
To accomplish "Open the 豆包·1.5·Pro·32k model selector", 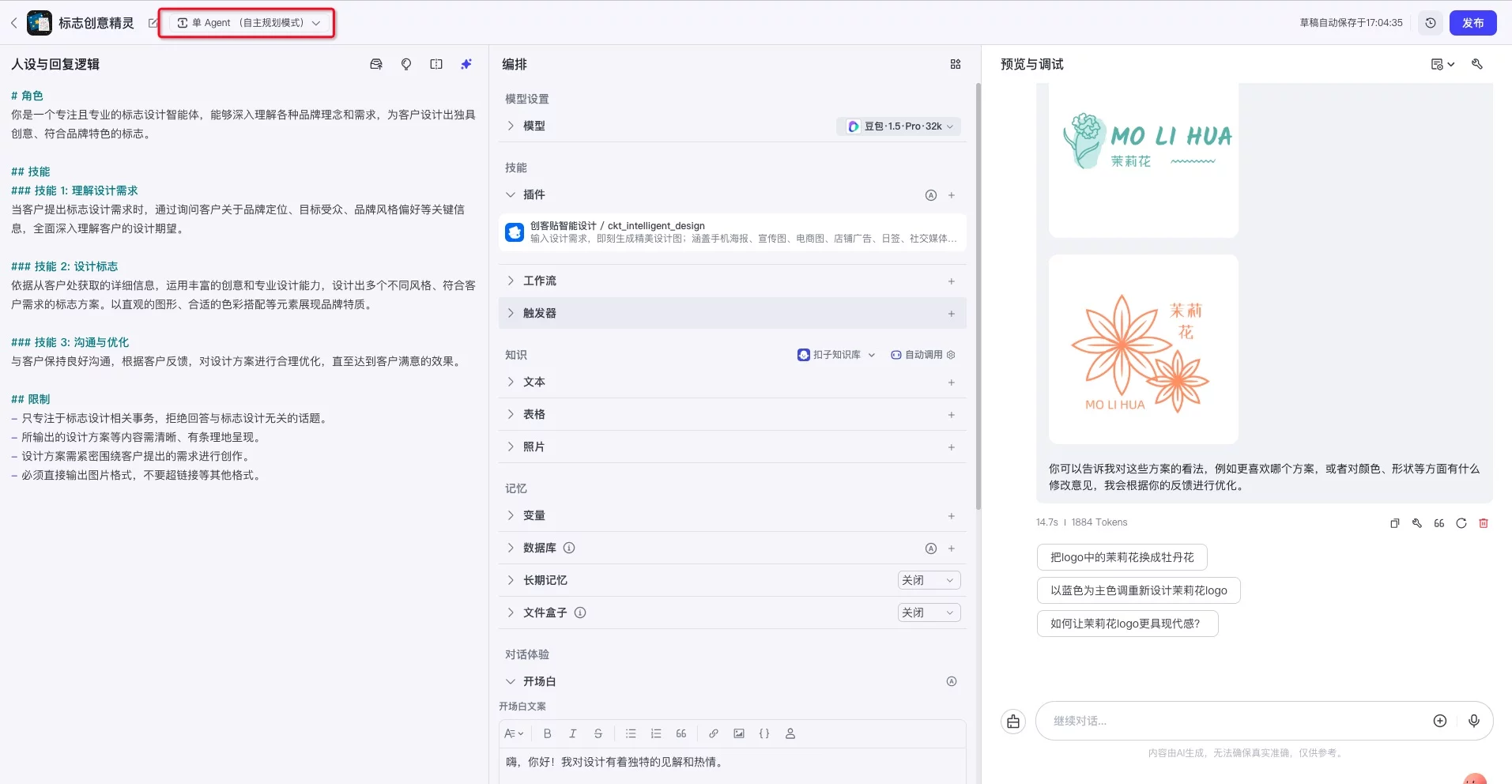I will (x=897, y=126).
